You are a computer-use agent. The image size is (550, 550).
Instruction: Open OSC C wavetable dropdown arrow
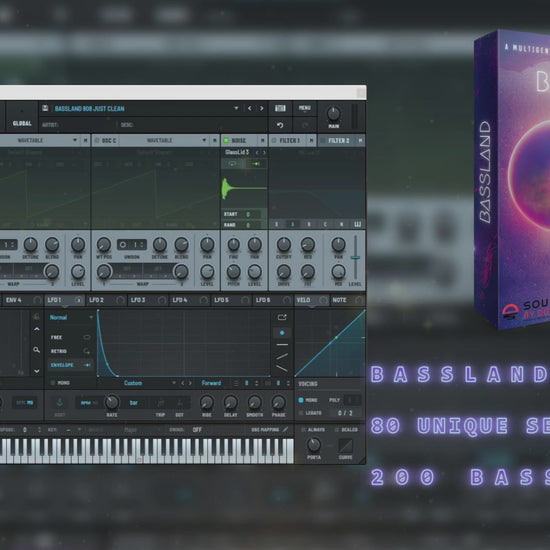[x=204, y=141]
